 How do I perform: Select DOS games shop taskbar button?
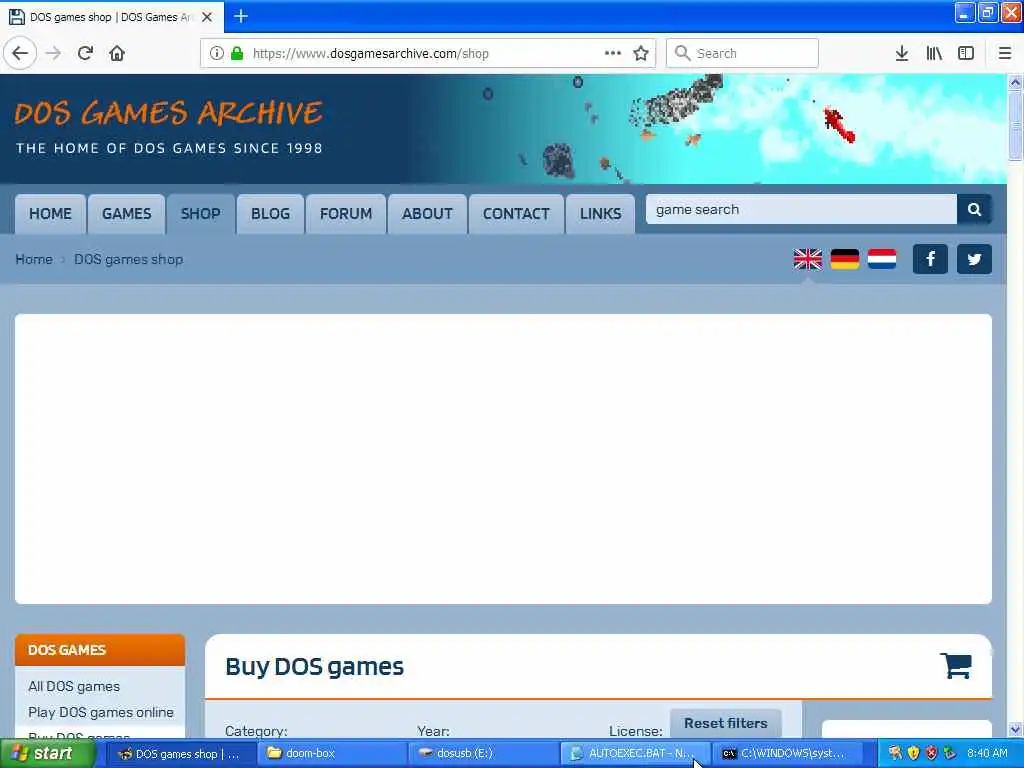pyautogui.click(x=180, y=754)
